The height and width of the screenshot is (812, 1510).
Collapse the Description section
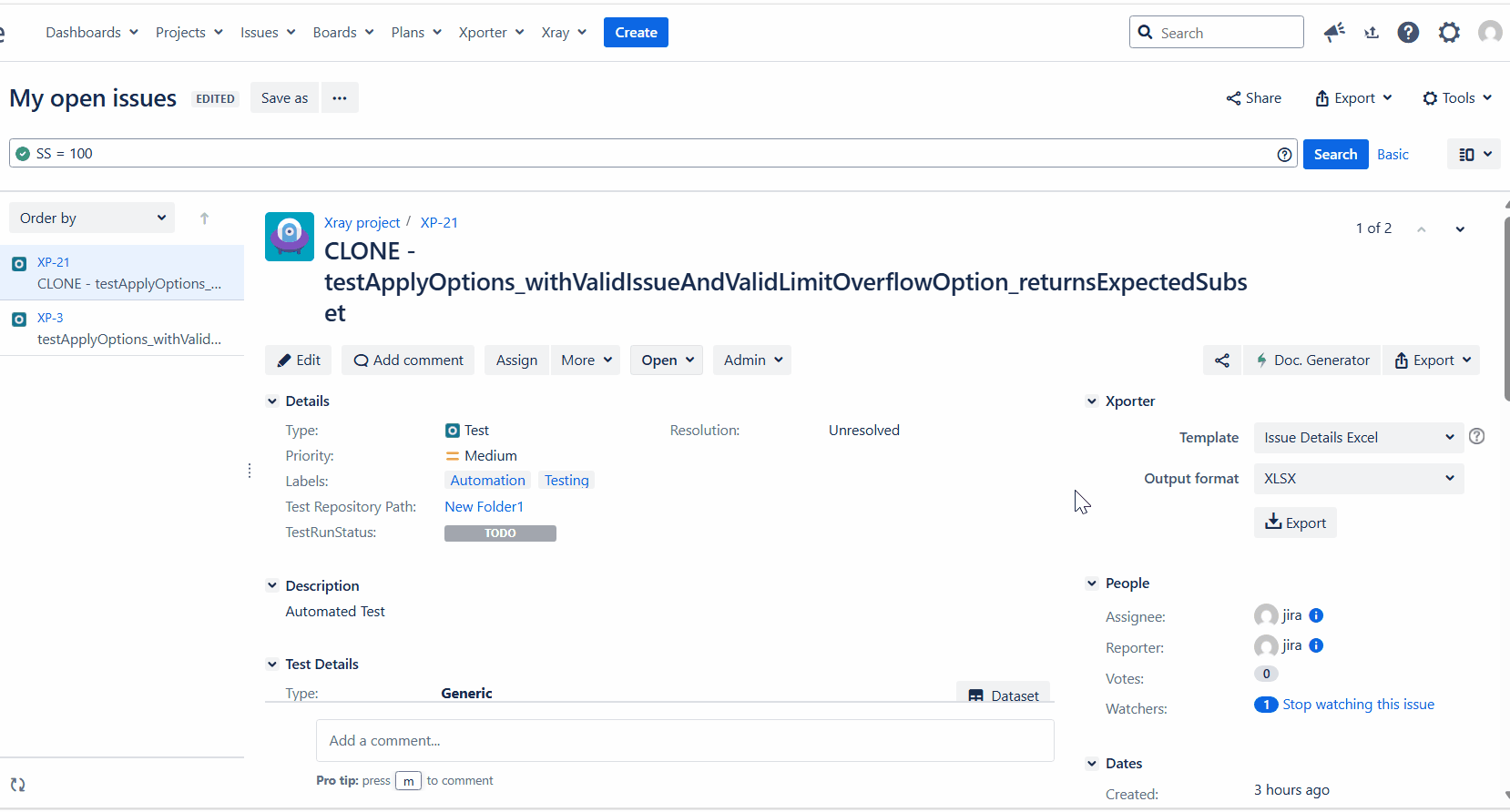pos(271,586)
